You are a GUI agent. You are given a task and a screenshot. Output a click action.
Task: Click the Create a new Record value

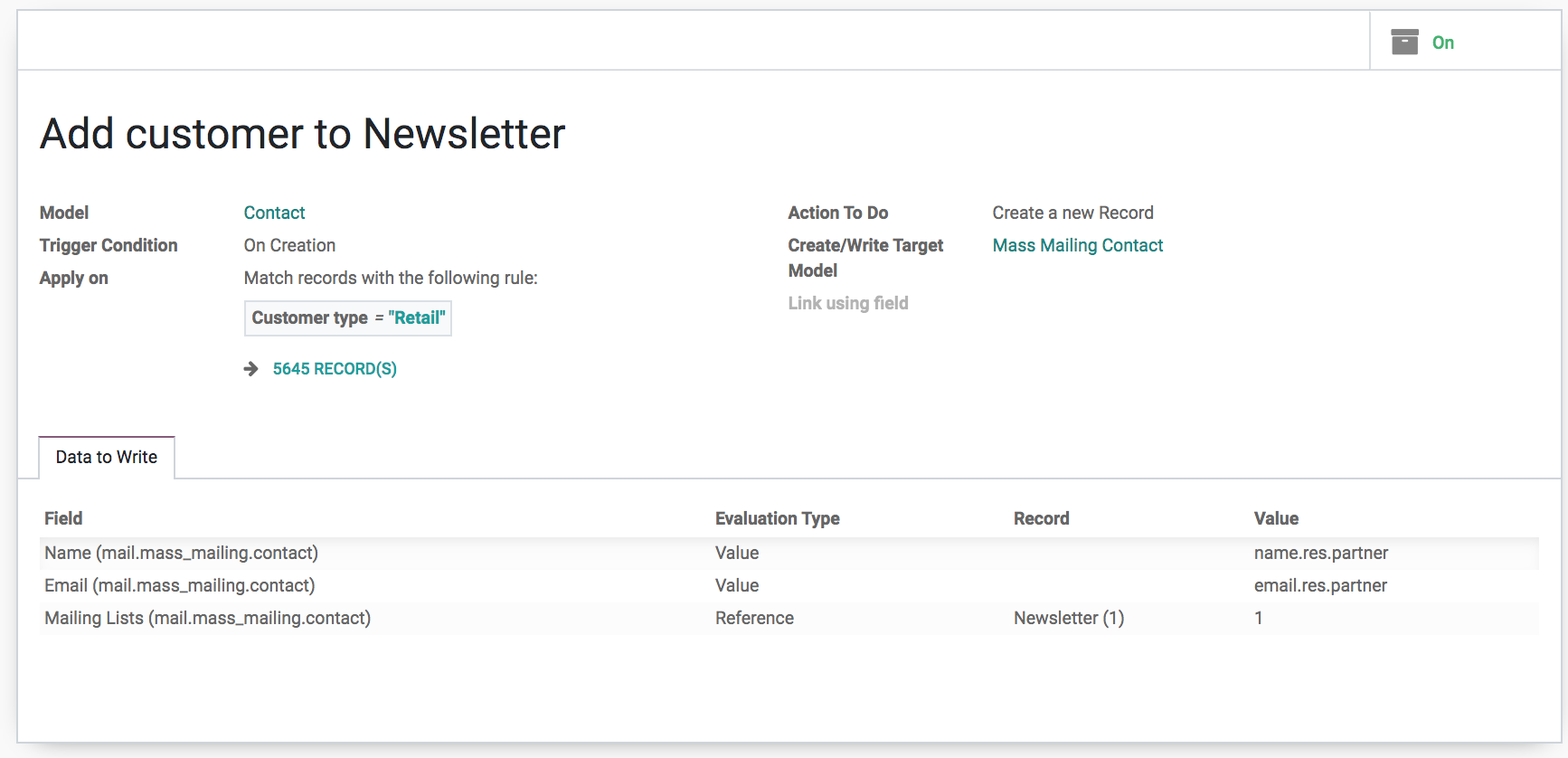pyautogui.click(x=1072, y=213)
